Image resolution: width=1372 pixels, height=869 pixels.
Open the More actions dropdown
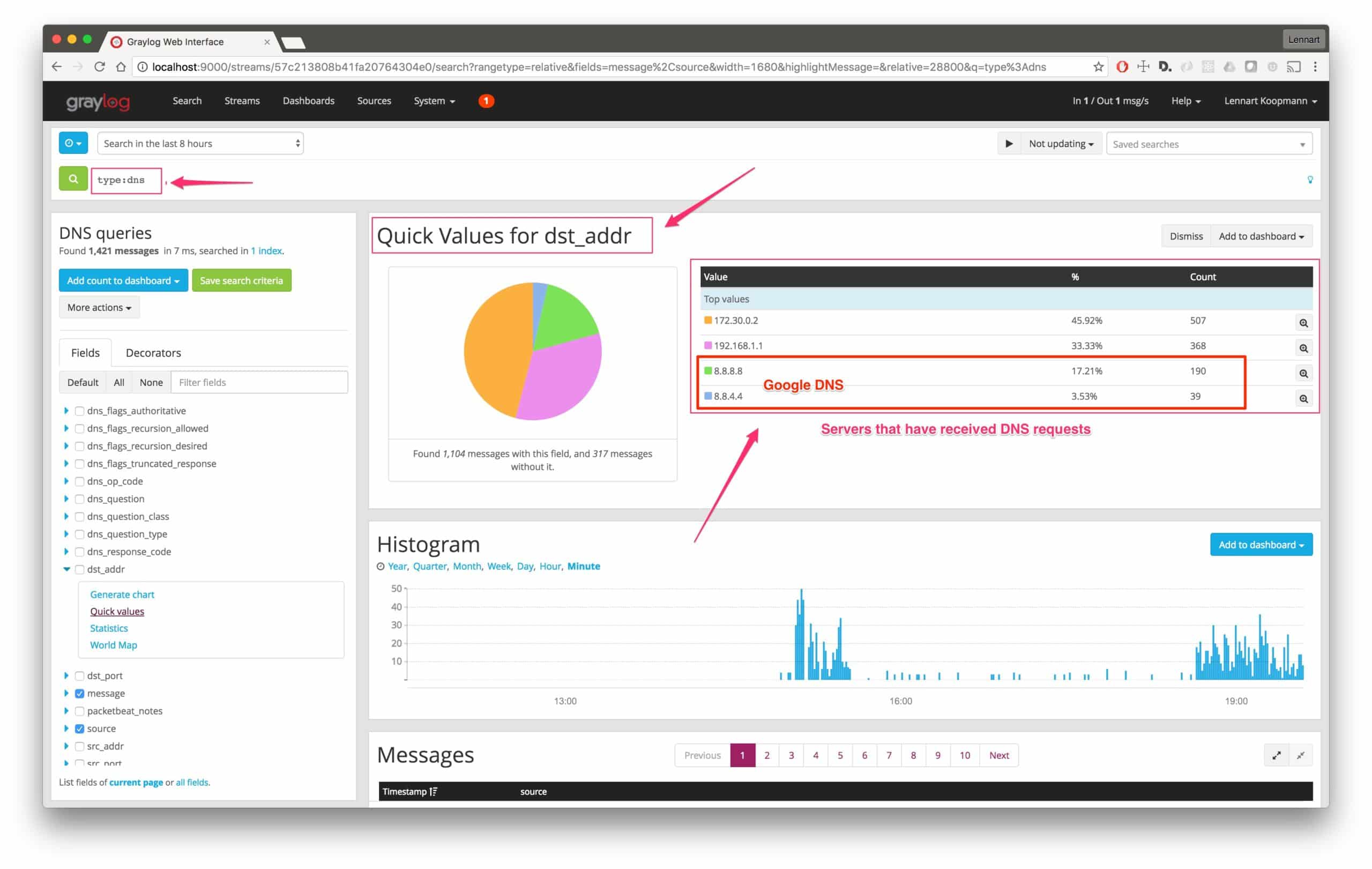tap(99, 308)
